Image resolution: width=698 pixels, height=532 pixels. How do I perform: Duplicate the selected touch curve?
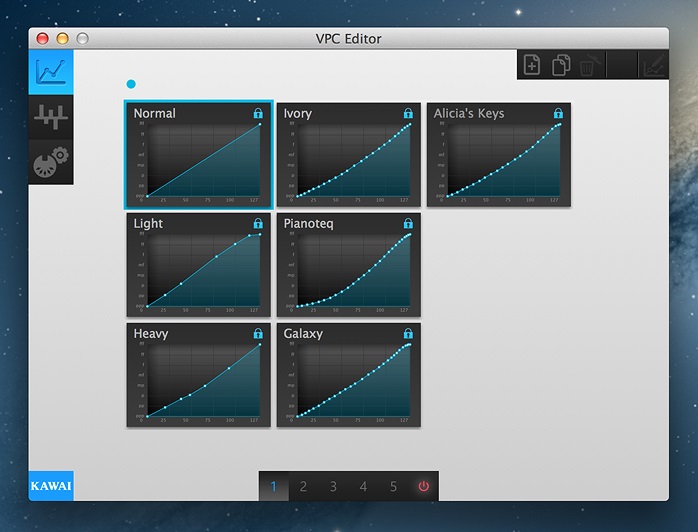(x=561, y=65)
